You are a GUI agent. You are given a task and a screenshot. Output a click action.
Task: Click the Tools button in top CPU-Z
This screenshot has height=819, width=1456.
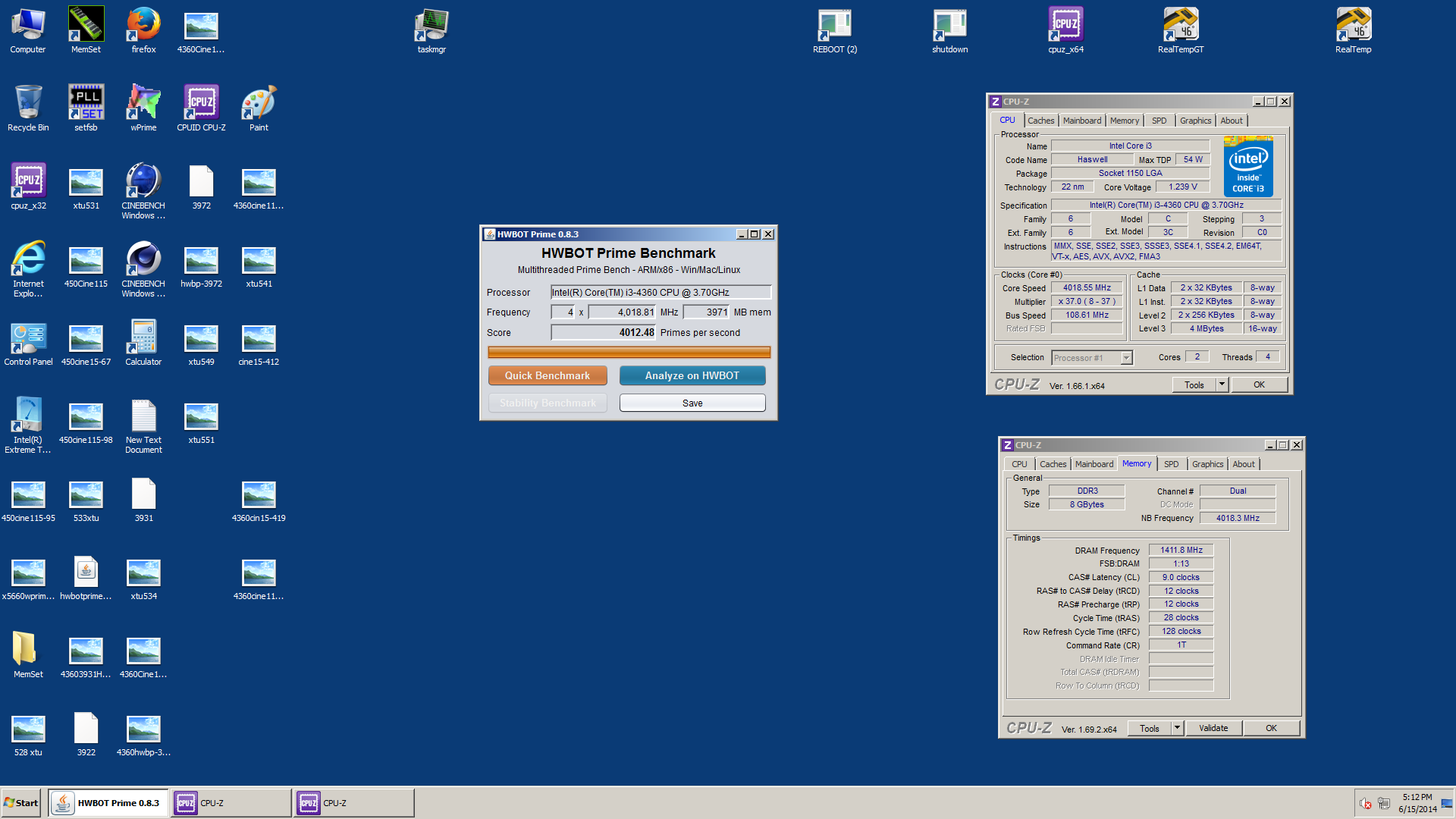1194,384
